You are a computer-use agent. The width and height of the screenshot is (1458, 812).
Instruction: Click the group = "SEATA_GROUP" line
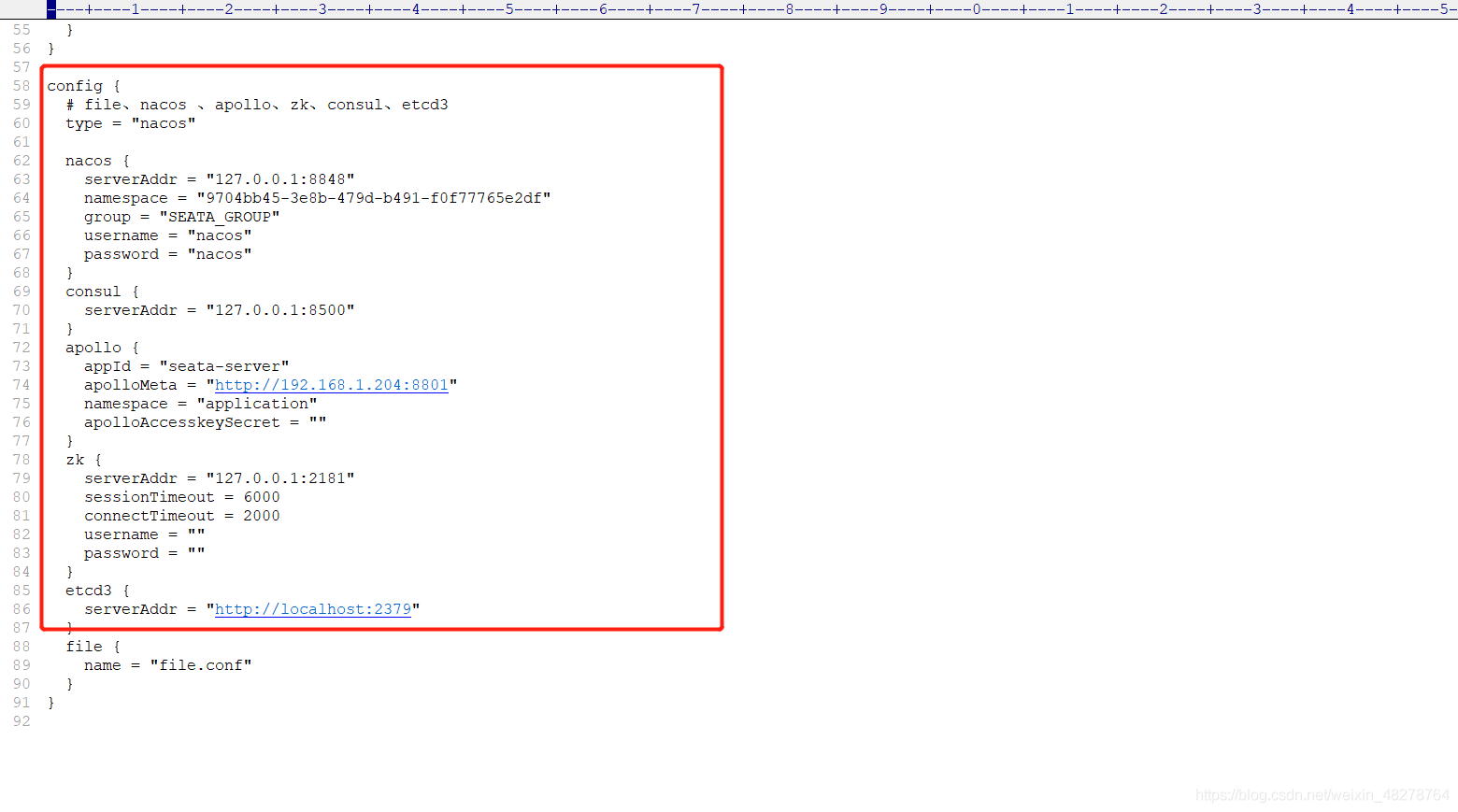pyautogui.click(x=182, y=217)
